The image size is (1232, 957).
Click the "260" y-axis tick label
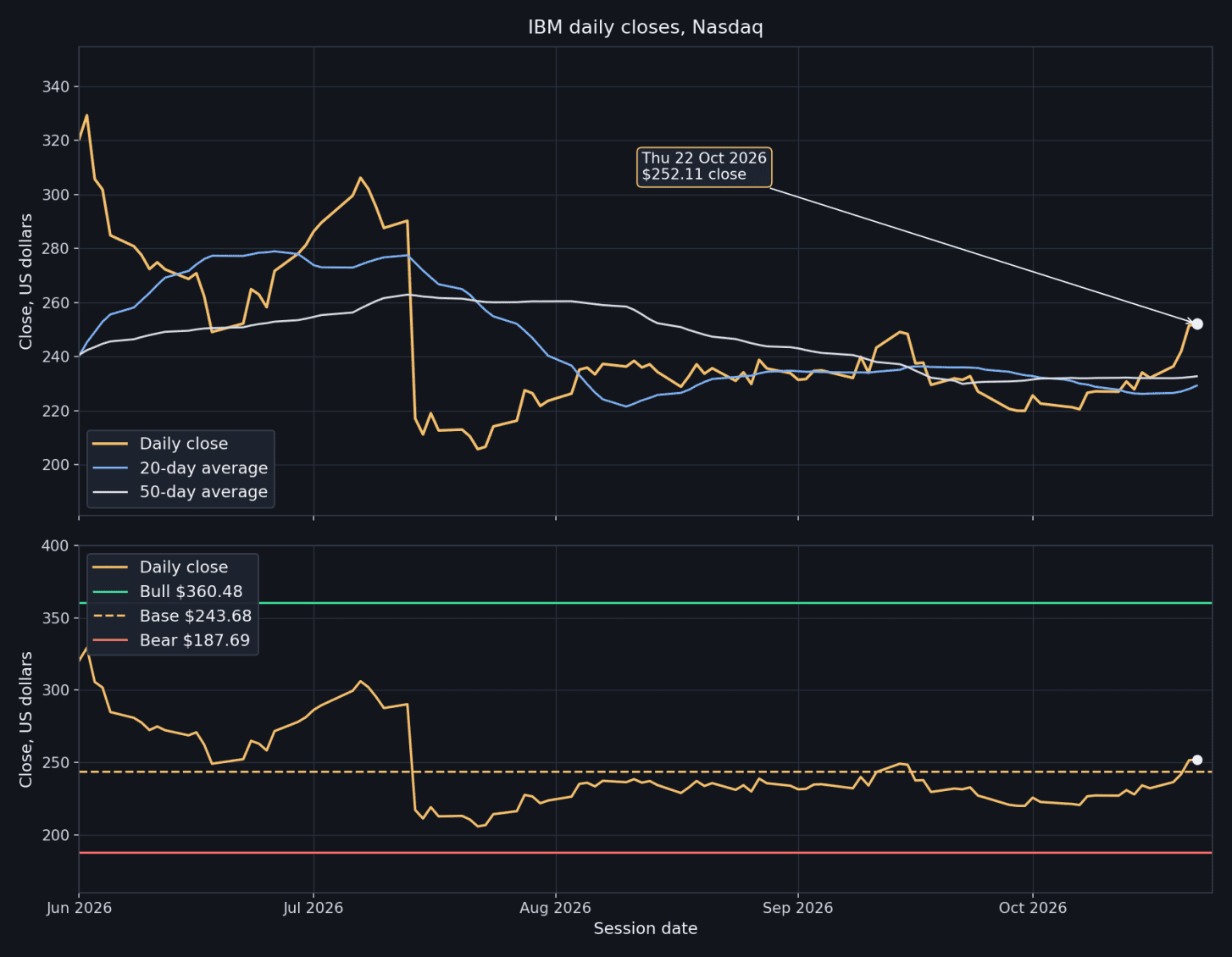[55, 303]
